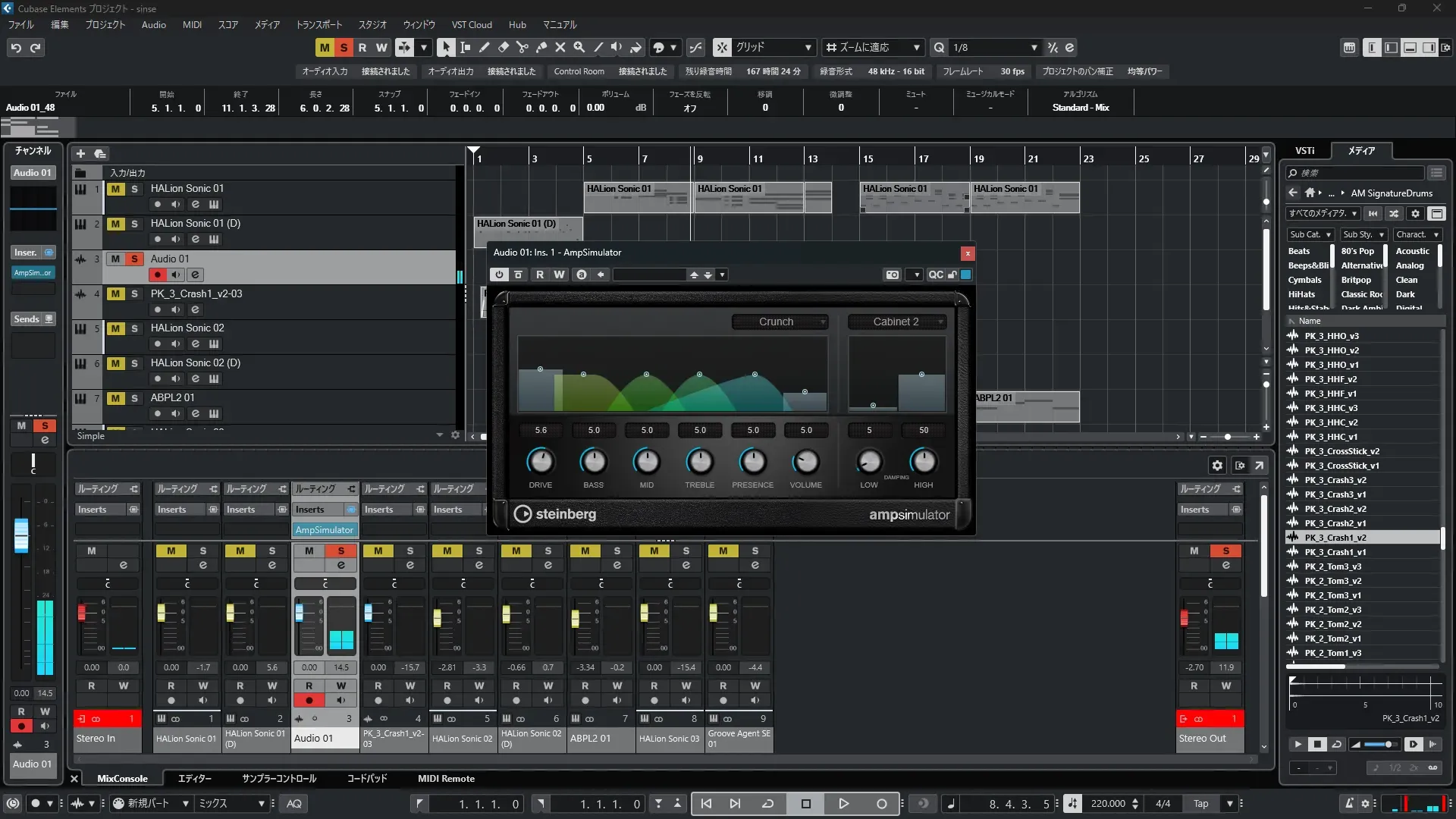Bypass AmpSimulator with its power button
The width and height of the screenshot is (1456, 819).
click(x=499, y=275)
